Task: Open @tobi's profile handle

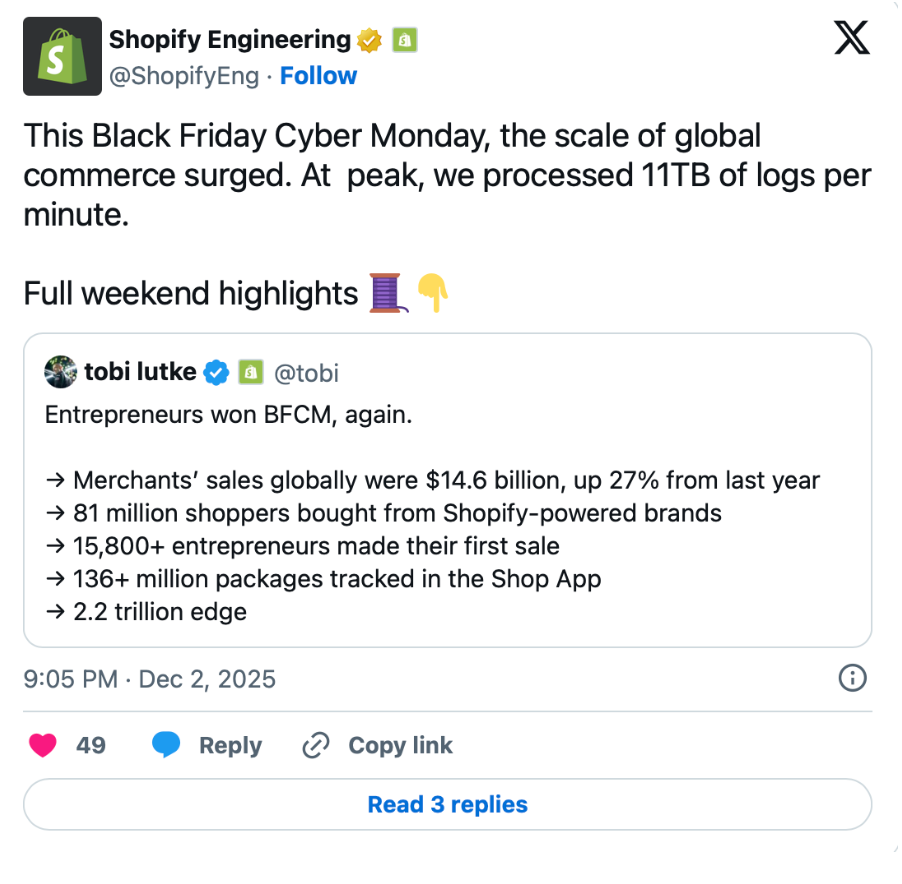Action: (307, 373)
